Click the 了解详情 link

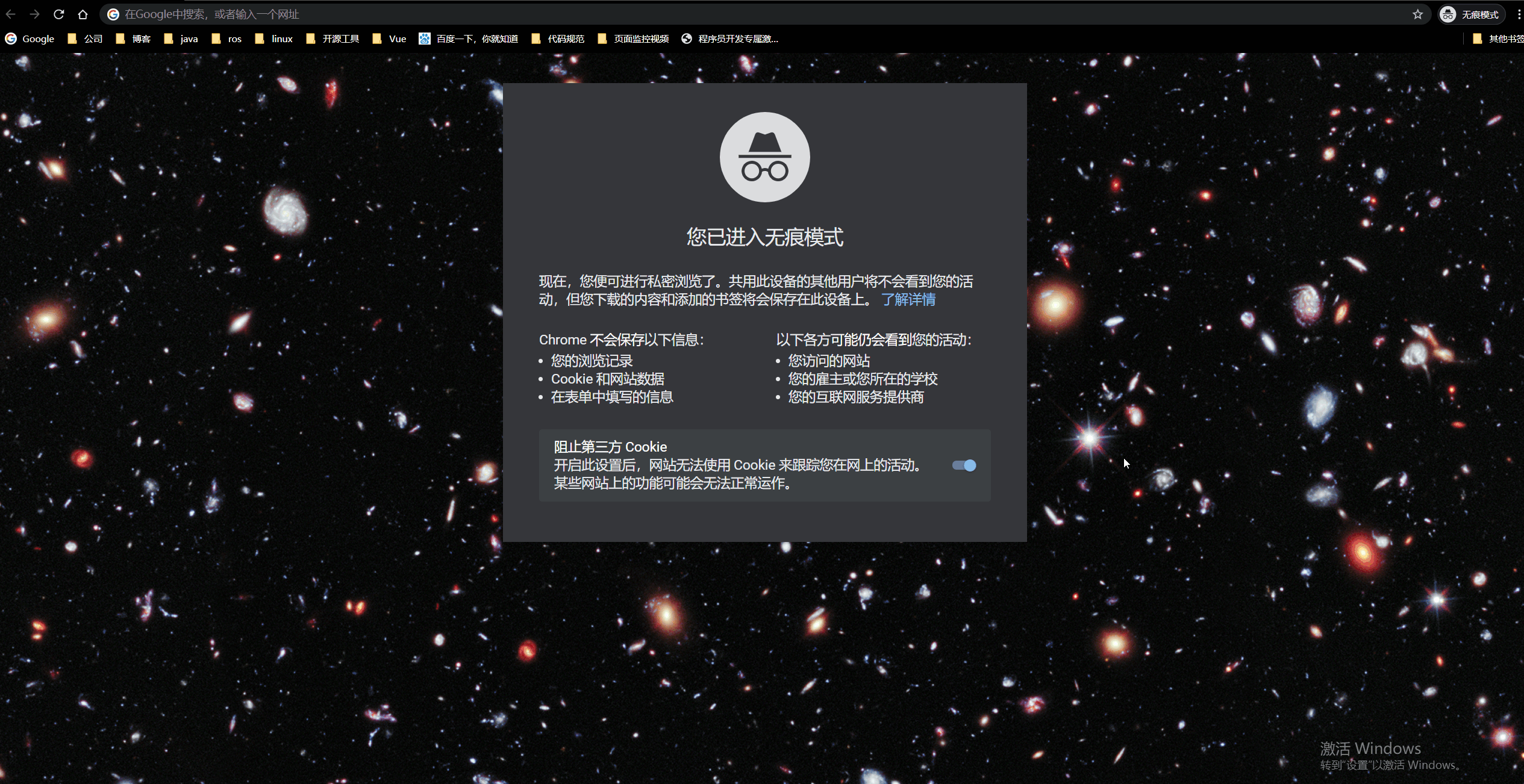pyautogui.click(x=908, y=299)
